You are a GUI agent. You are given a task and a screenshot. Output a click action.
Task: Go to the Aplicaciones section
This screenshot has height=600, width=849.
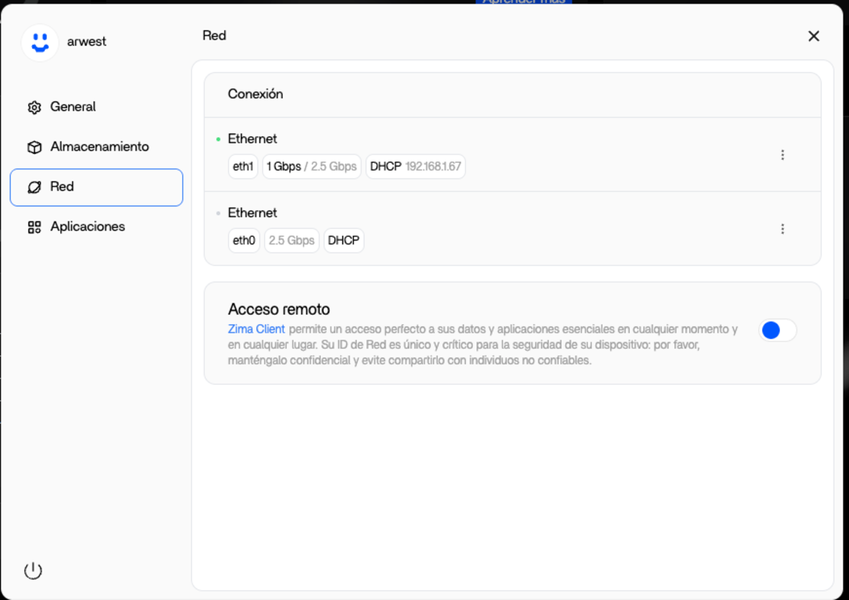click(x=87, y=227)
